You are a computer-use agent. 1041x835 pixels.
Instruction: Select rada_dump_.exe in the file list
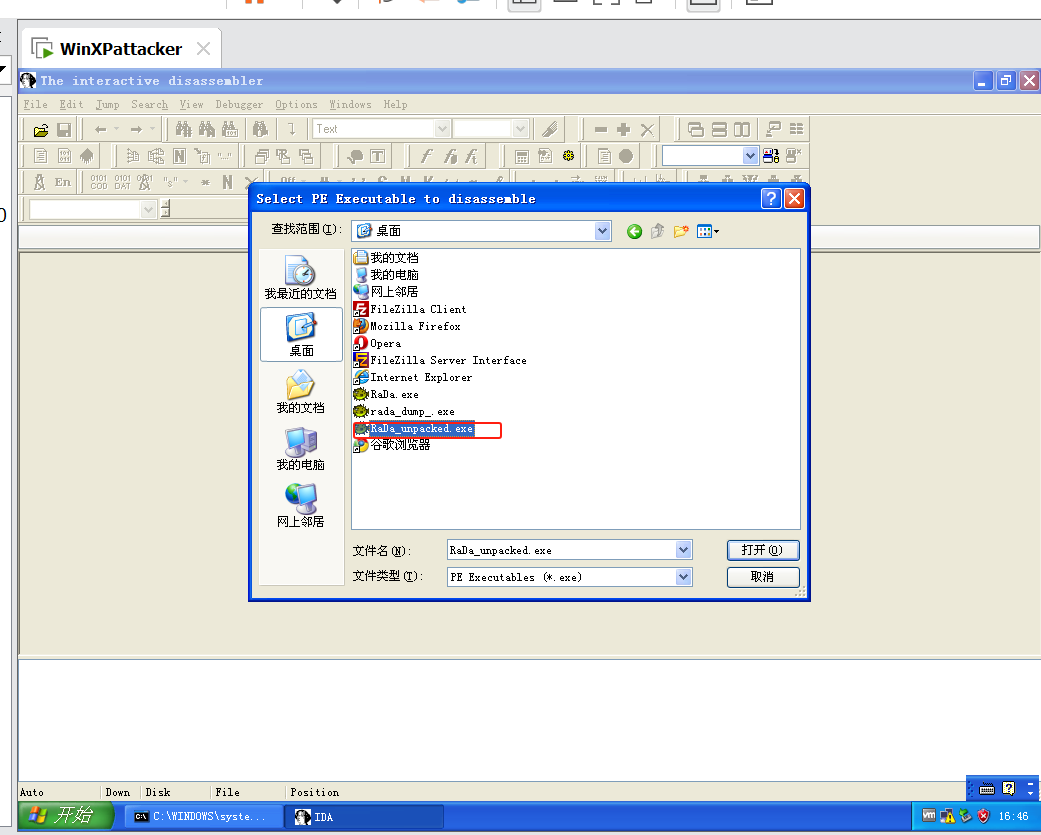405,412
